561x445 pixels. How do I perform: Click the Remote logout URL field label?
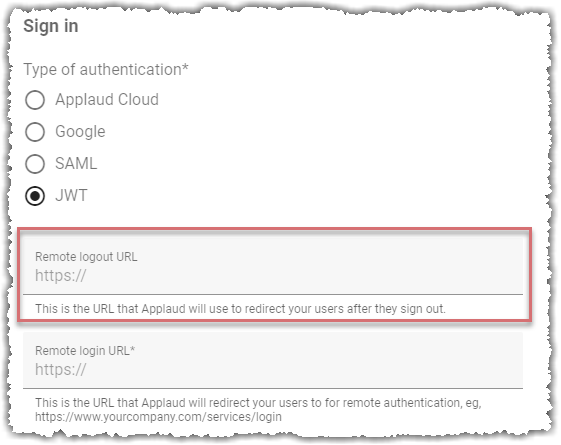click(86, 257)
